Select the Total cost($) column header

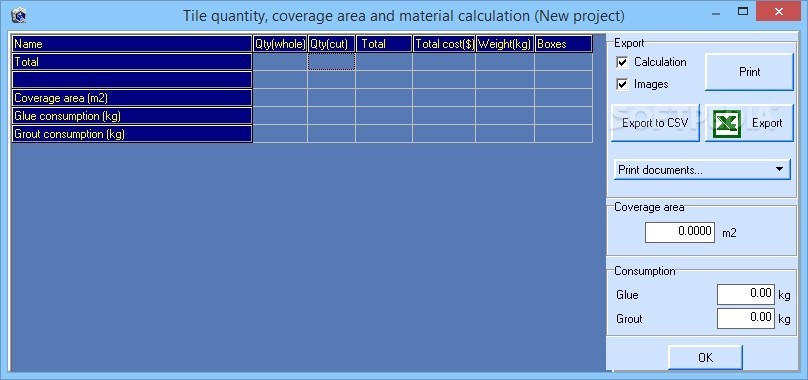point(444,44)
